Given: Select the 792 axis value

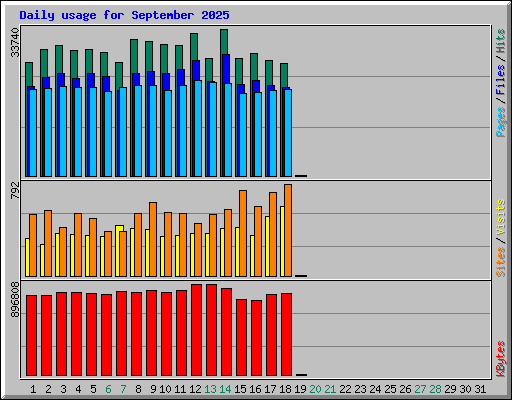Looking at the screenshot, I should click(x=15, y=191).
